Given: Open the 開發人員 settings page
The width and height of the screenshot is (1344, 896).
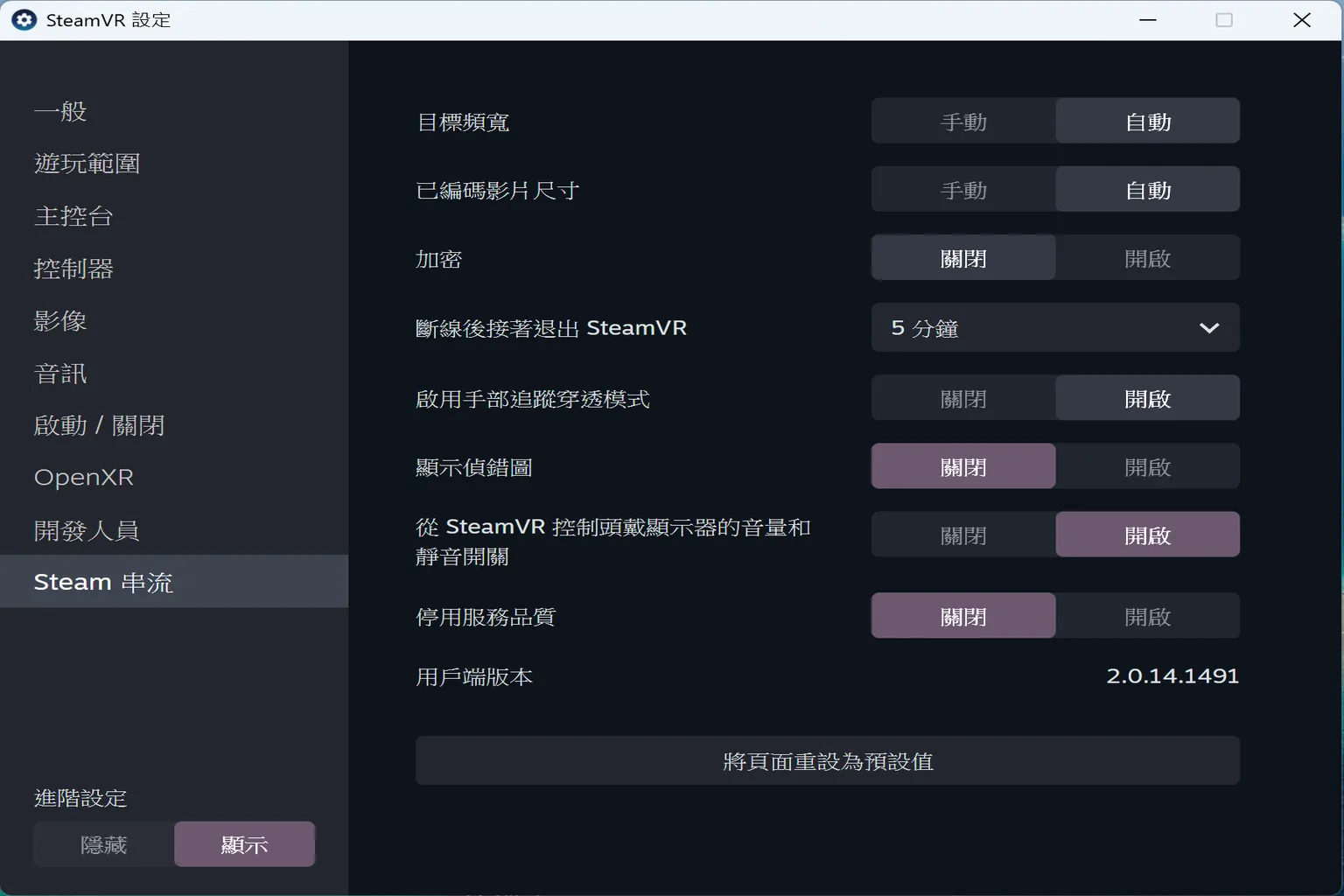Looking at the screenshot, I should tap(87, 530).
